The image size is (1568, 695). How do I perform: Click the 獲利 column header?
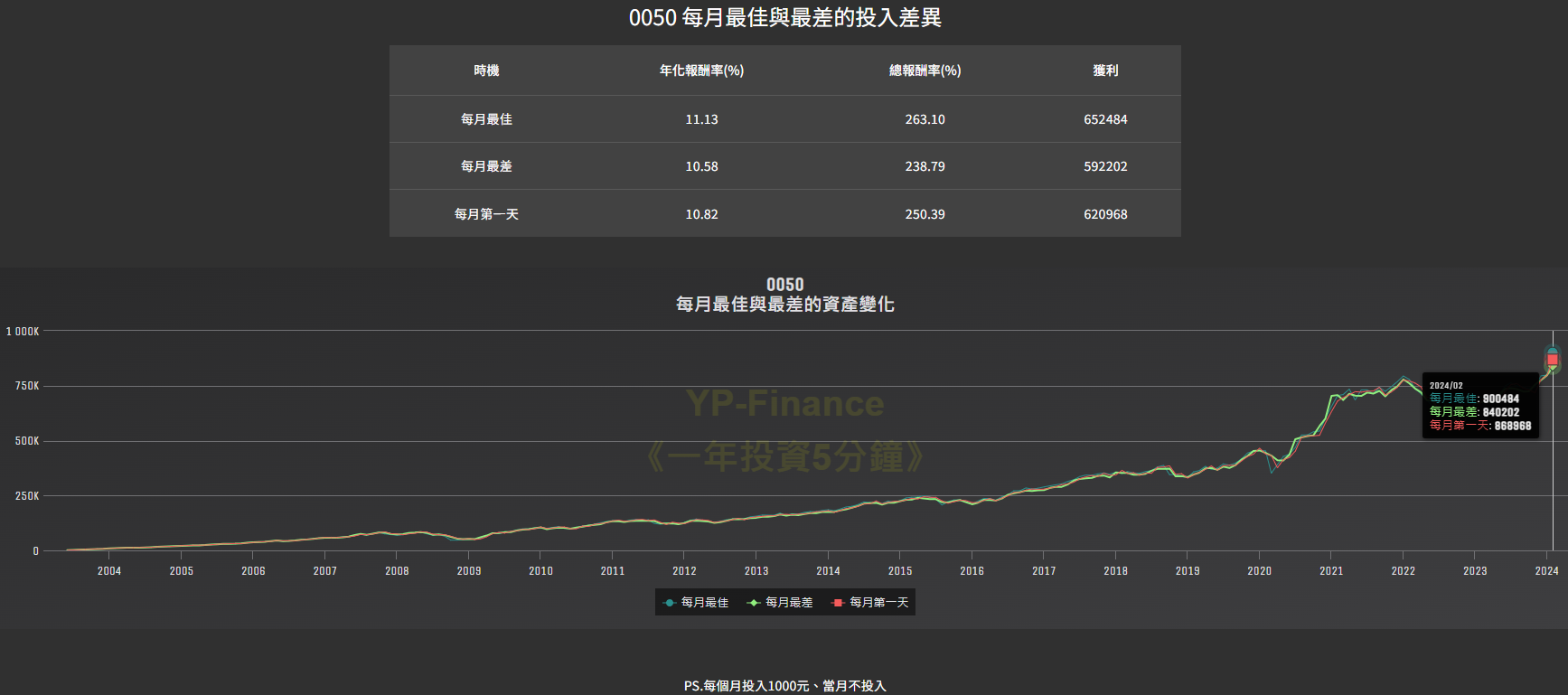pos(1105,70)
